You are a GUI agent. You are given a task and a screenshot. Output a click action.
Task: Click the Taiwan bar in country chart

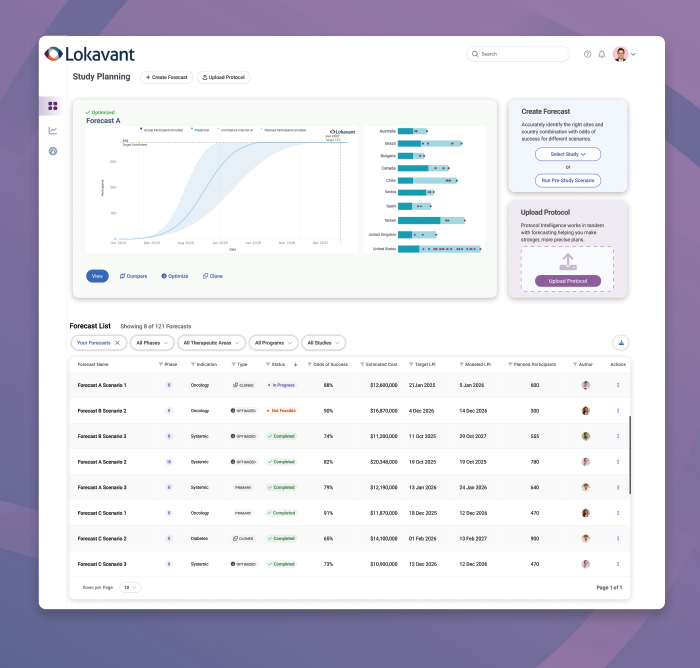(x=432, y=221)
